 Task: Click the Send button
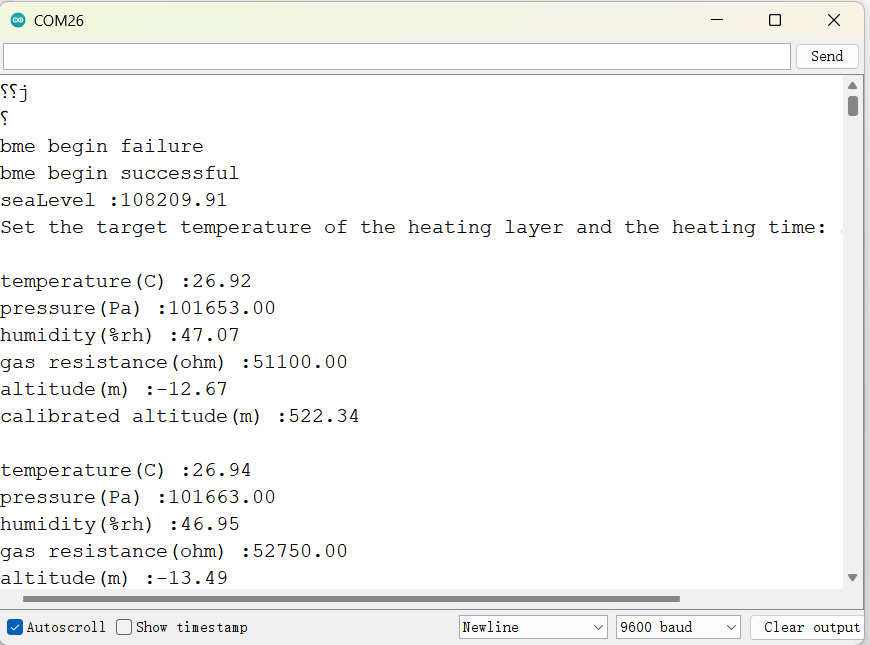(827, 56)
